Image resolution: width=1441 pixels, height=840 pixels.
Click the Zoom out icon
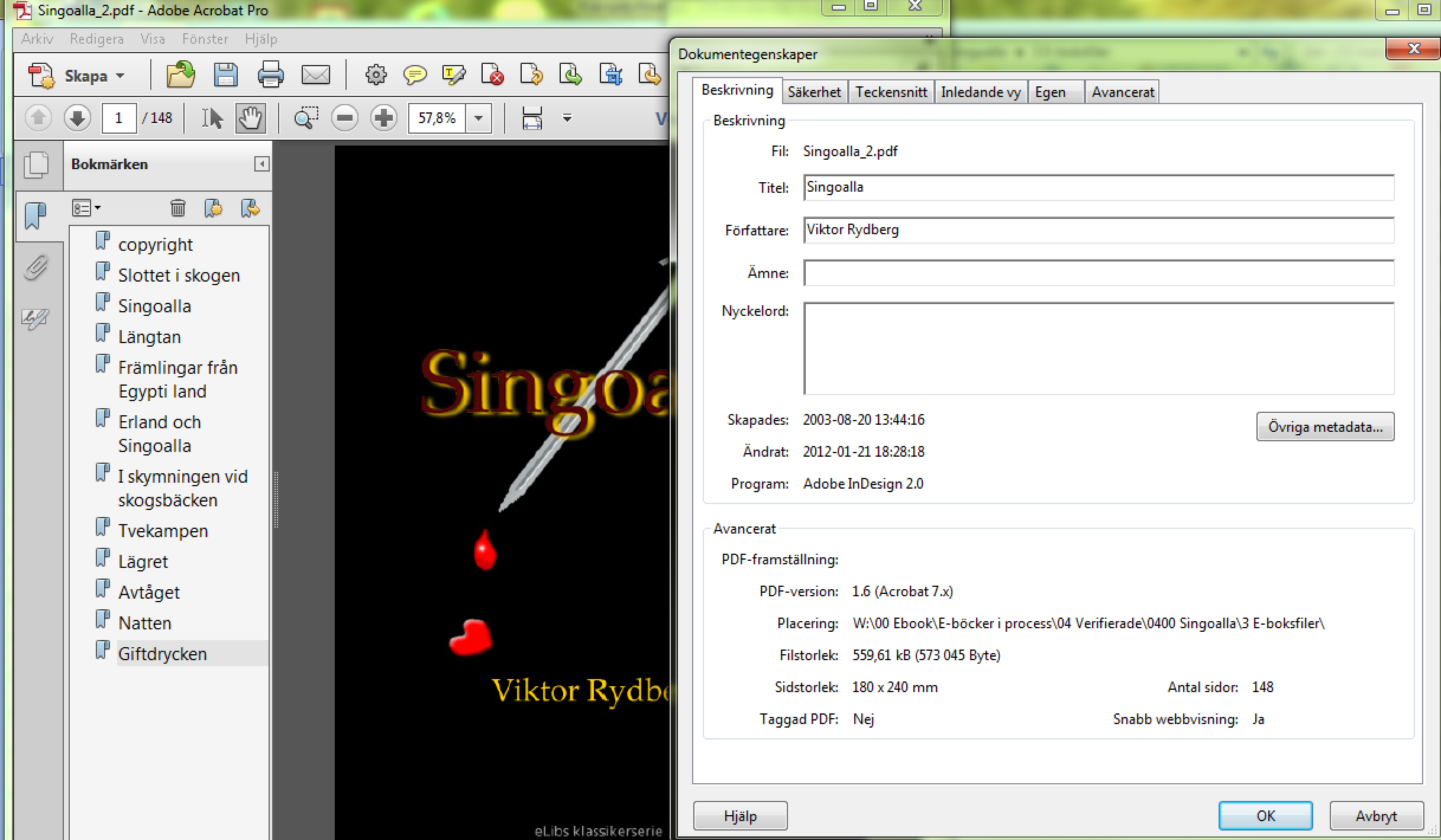coord(344,118)
